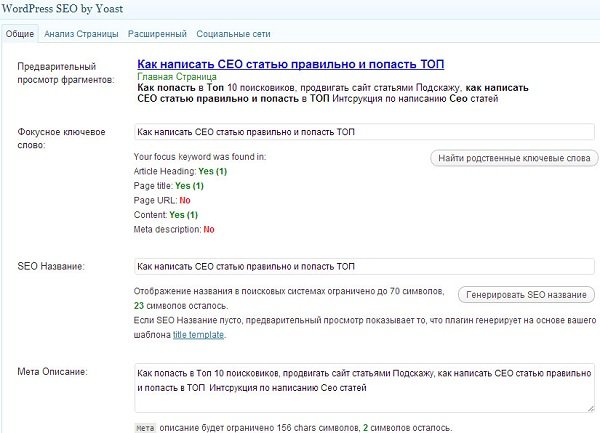Select the 'Article Heading: Yes (1)' line
Image resolution: width=600 pixels, height=433 pixels.
(180, 171)
